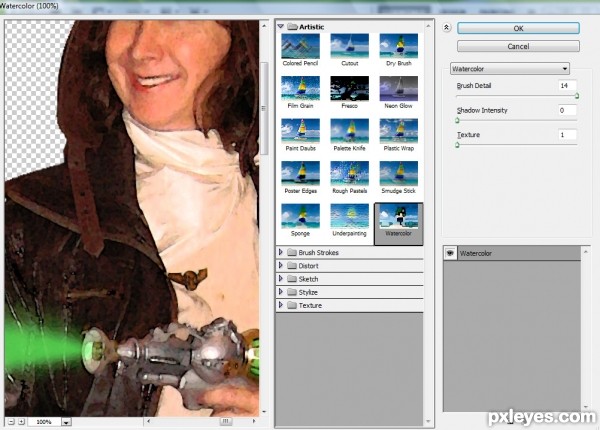This screenshot has width=600, height=430.
Task: Click the Brush Detail value field
Action: pyautogui.click(x=567, y=85)
